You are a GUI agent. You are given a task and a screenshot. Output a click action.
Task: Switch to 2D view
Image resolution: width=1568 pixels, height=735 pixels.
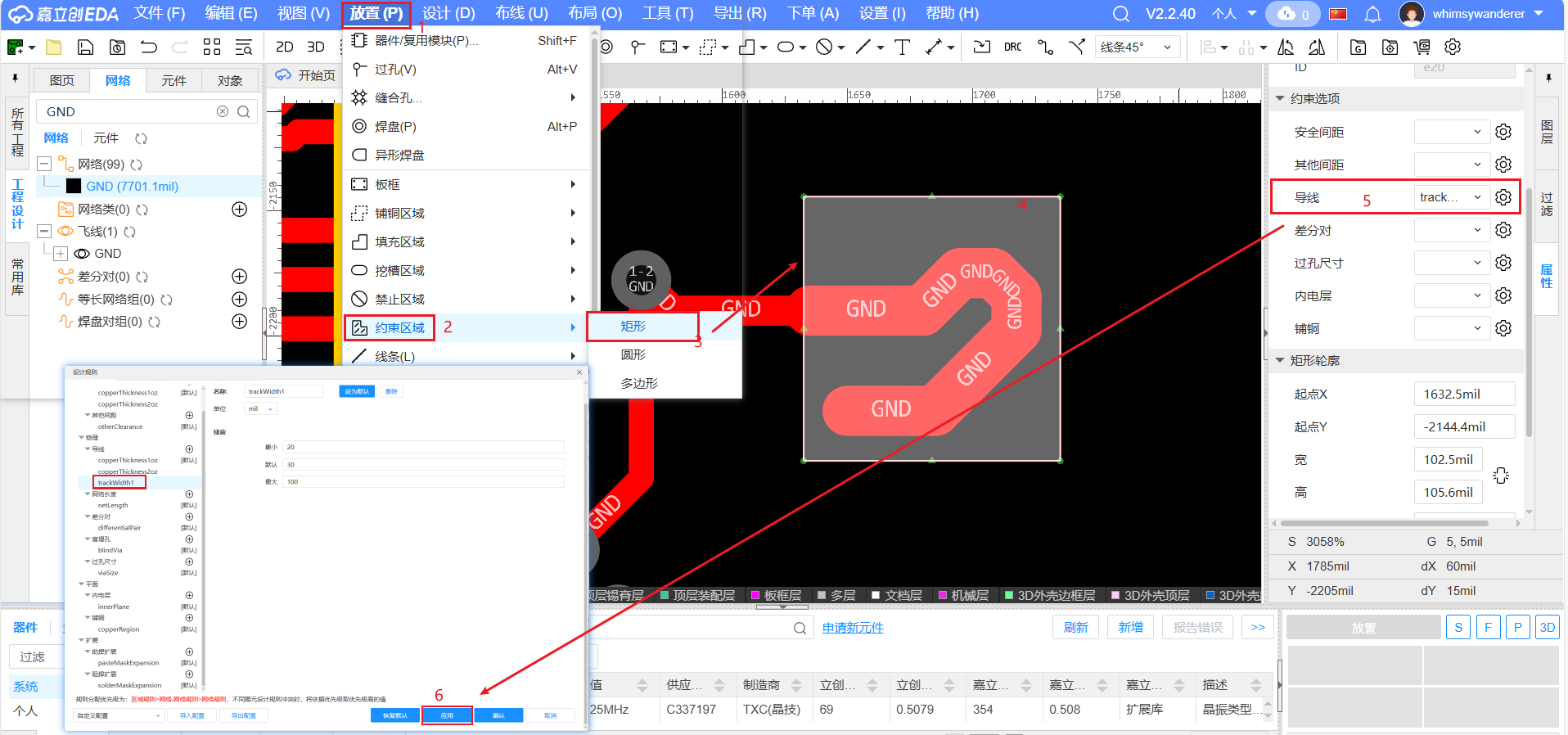coord(285,47)
